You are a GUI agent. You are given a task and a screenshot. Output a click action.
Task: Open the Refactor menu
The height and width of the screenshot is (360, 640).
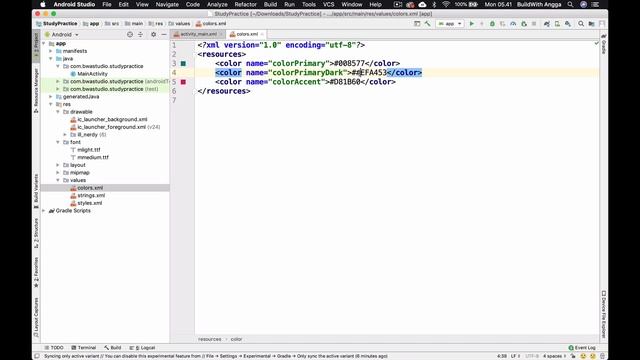point(245,4)
